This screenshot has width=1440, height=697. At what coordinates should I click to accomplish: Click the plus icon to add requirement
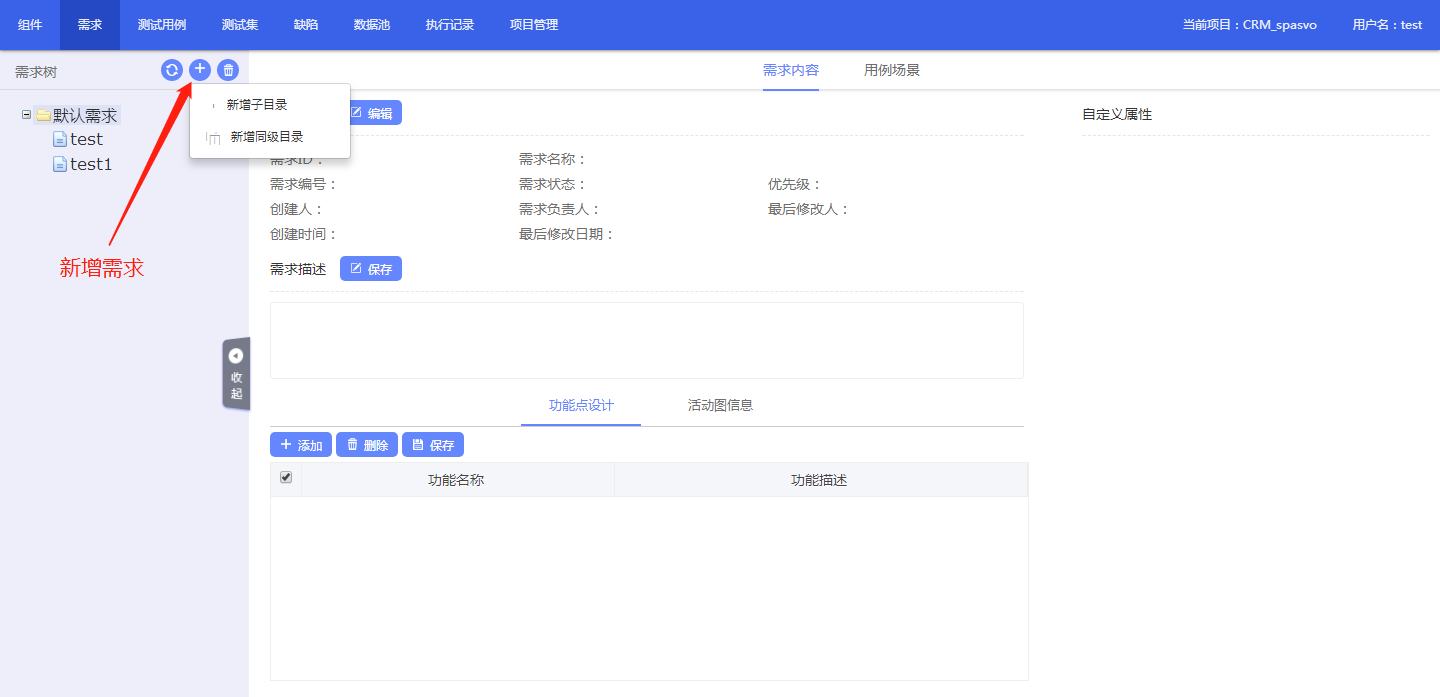200,70
